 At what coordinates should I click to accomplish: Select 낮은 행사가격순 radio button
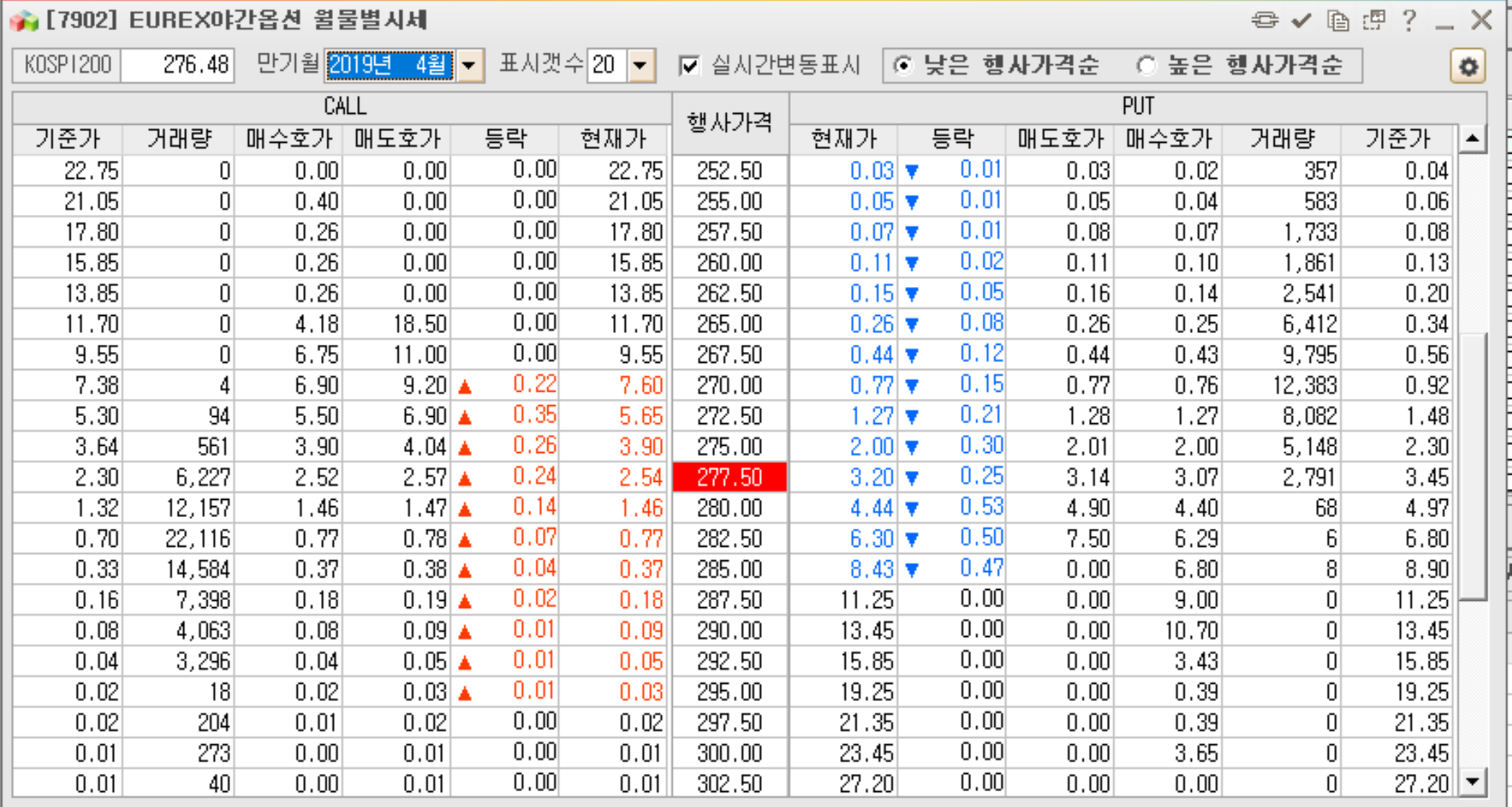coord(903,66)
